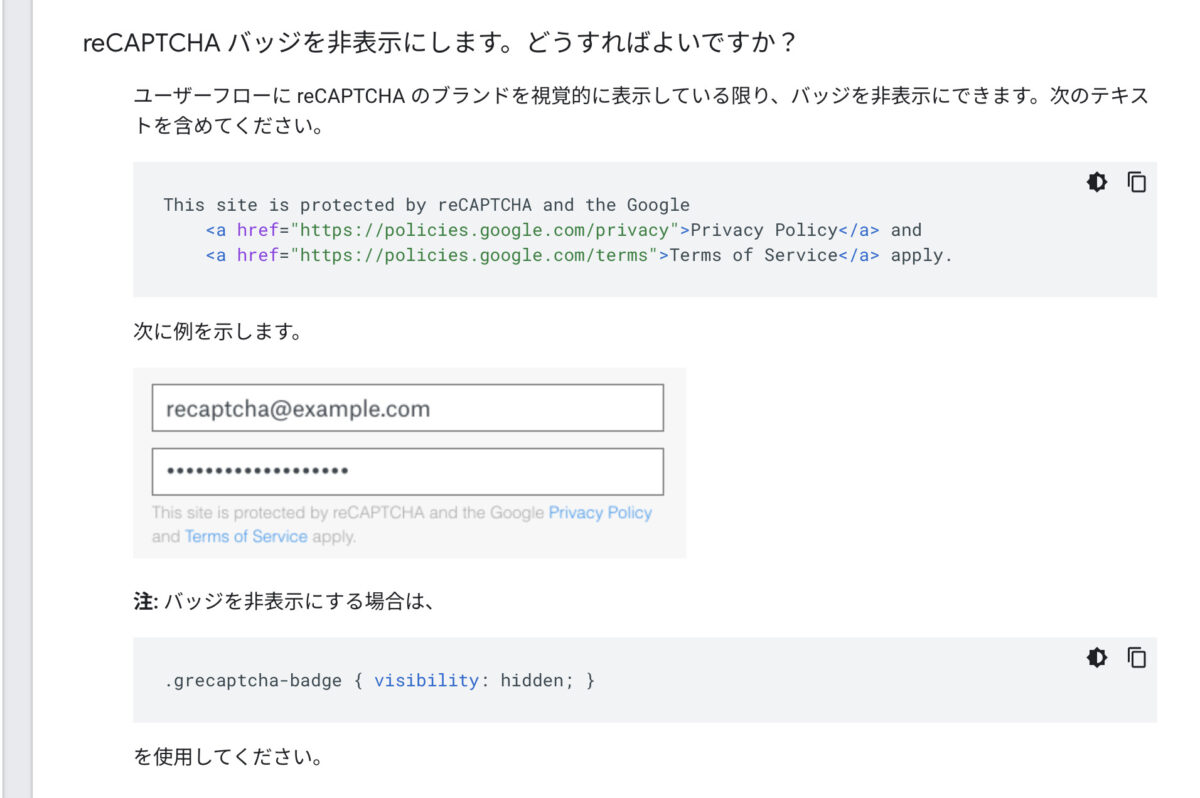Click the word "apply." in the HTML code block
This screenshot has height=798, width=1200.
[x=922, y=255]
